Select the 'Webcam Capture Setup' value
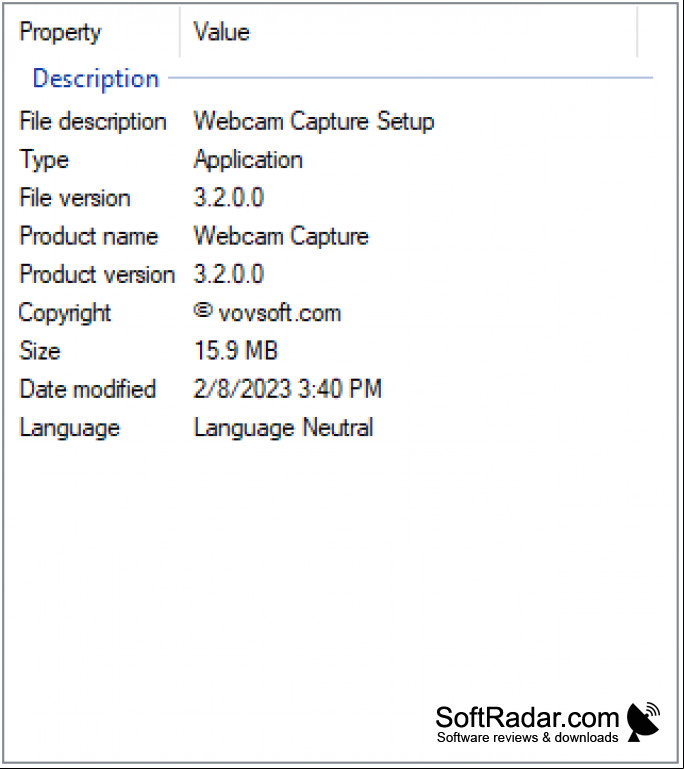684x769 pixels. (314, 121)
